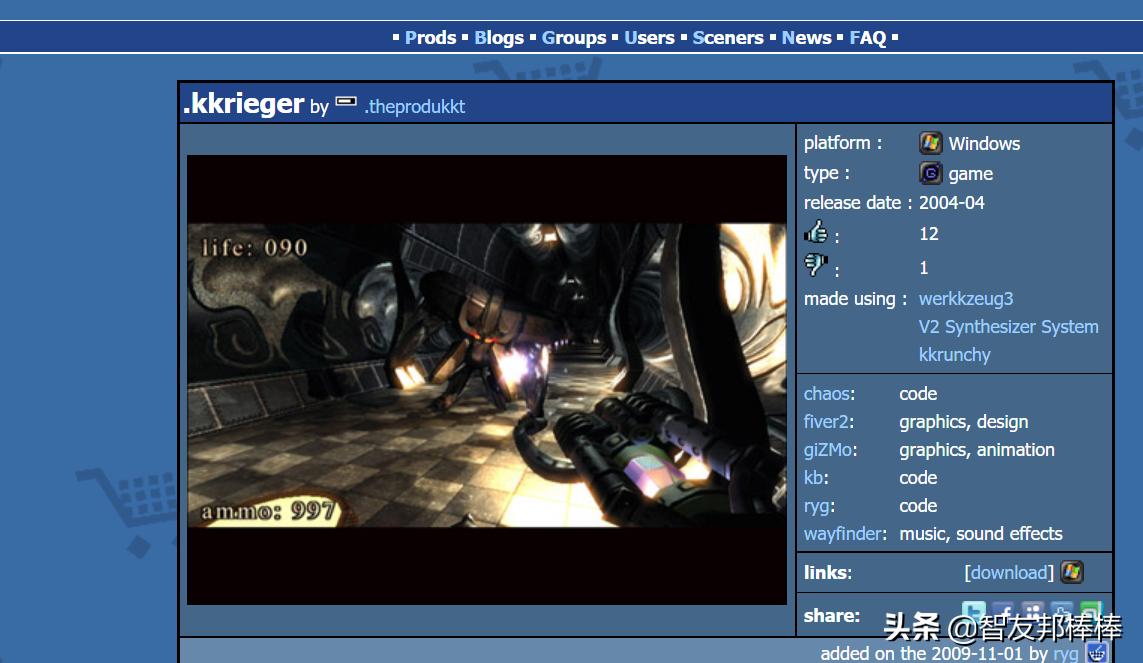Open kb scener profile
The image size is (1143, 663).
point(814,478)
